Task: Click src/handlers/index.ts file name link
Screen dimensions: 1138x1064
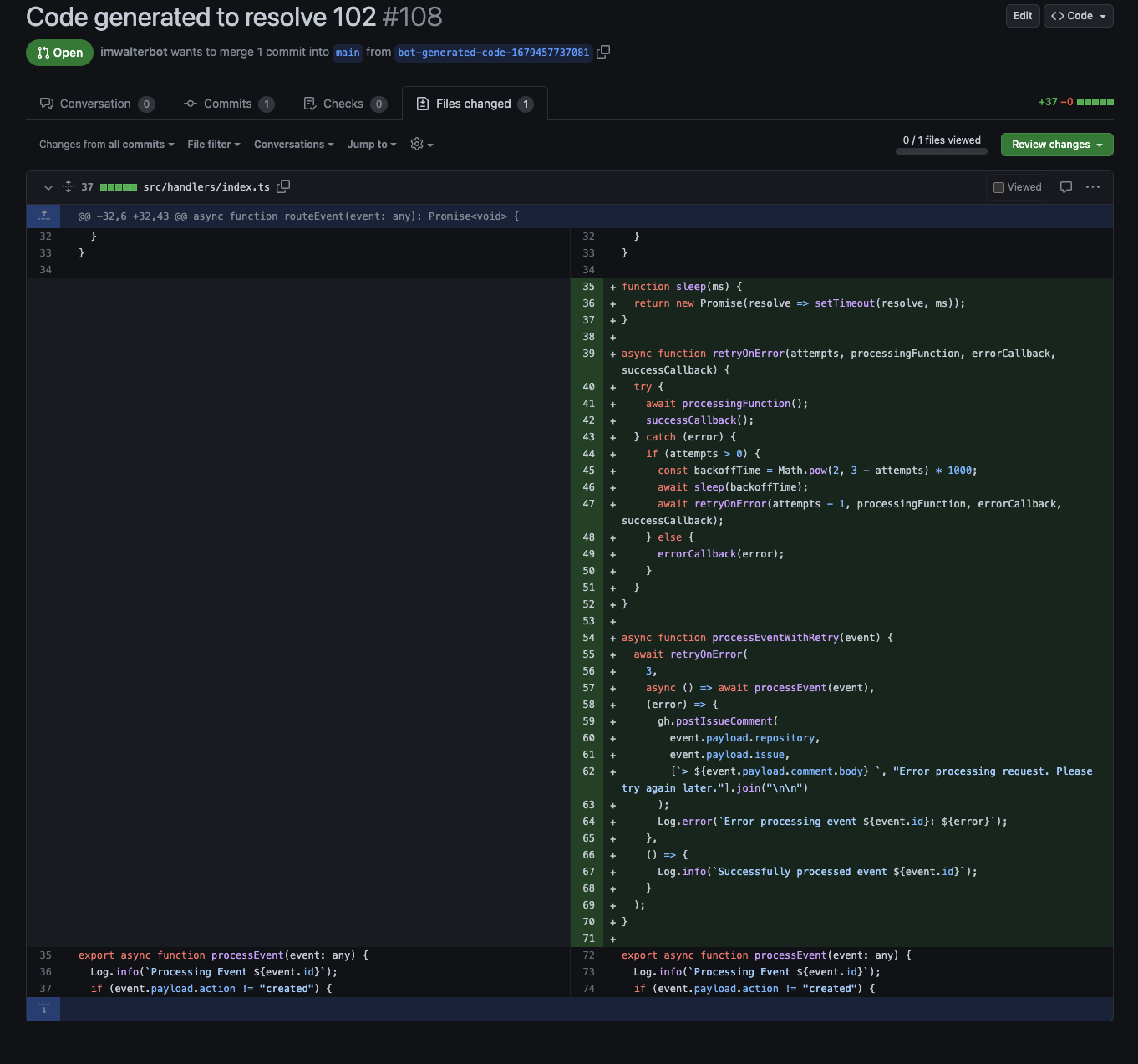Action: point(206,187)
